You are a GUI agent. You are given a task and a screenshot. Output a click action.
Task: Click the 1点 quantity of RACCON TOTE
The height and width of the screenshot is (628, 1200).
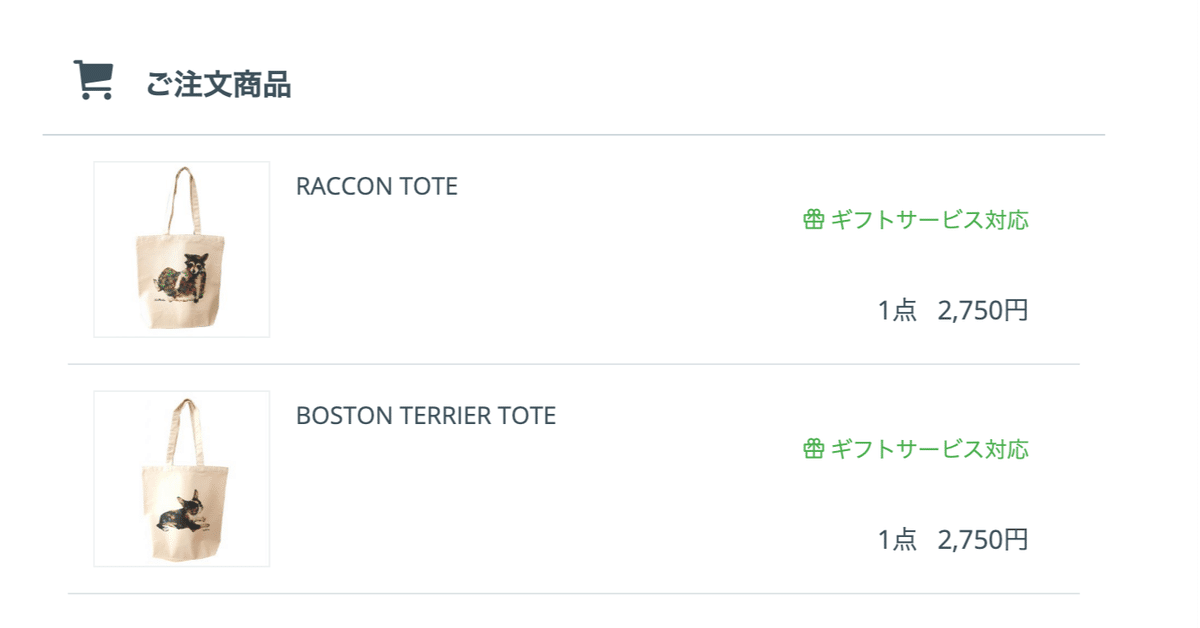pos(897,311)
